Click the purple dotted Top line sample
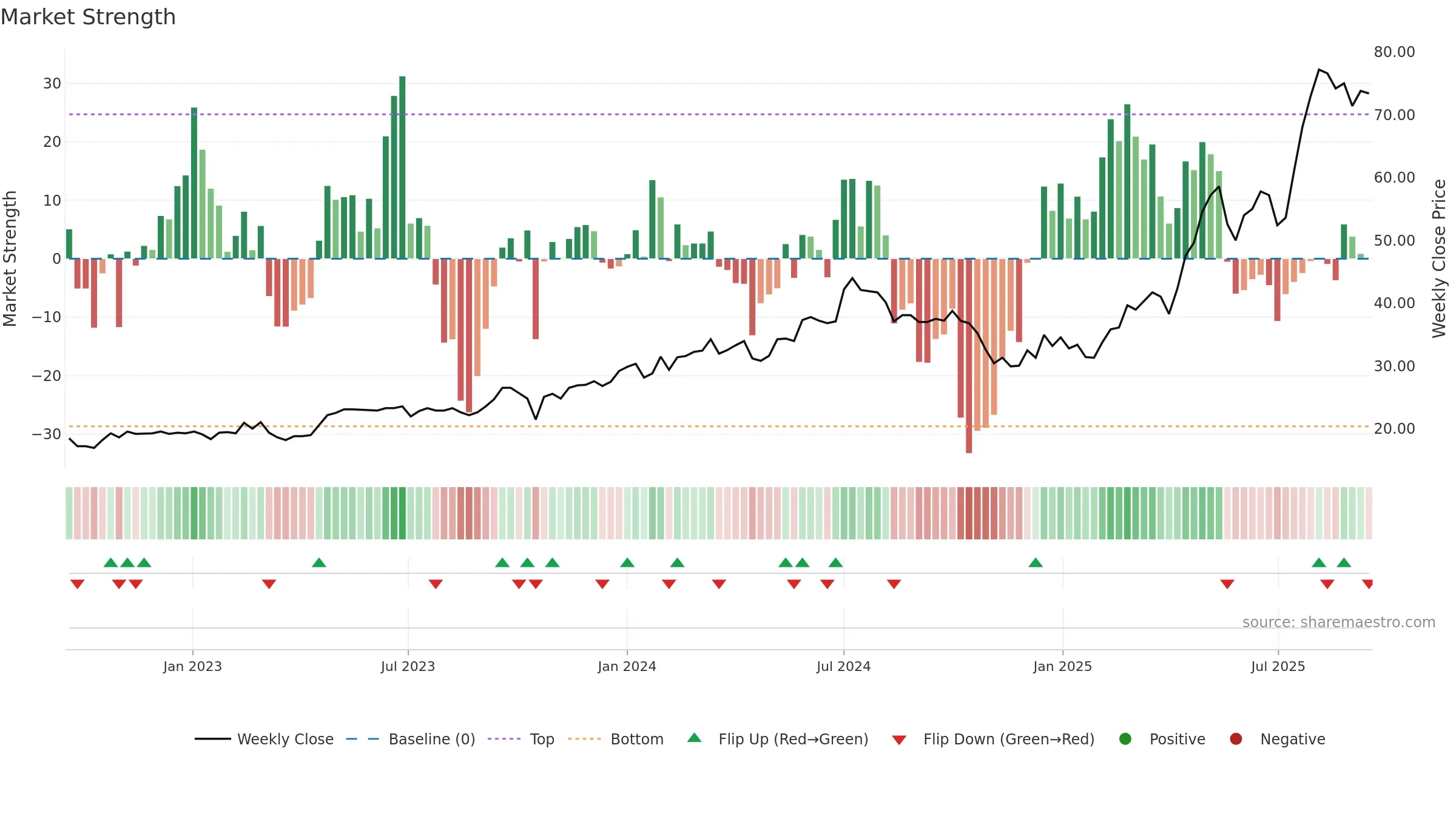 point(504,739)
